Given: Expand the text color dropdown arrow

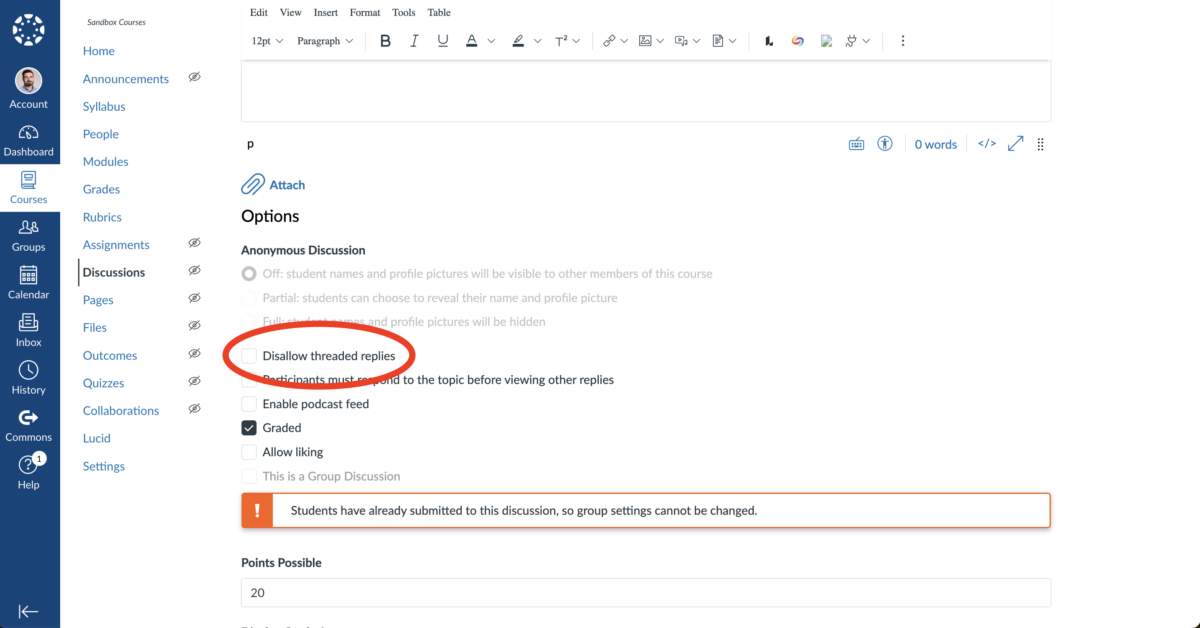Looking at the screenshot, I should 489,40.
